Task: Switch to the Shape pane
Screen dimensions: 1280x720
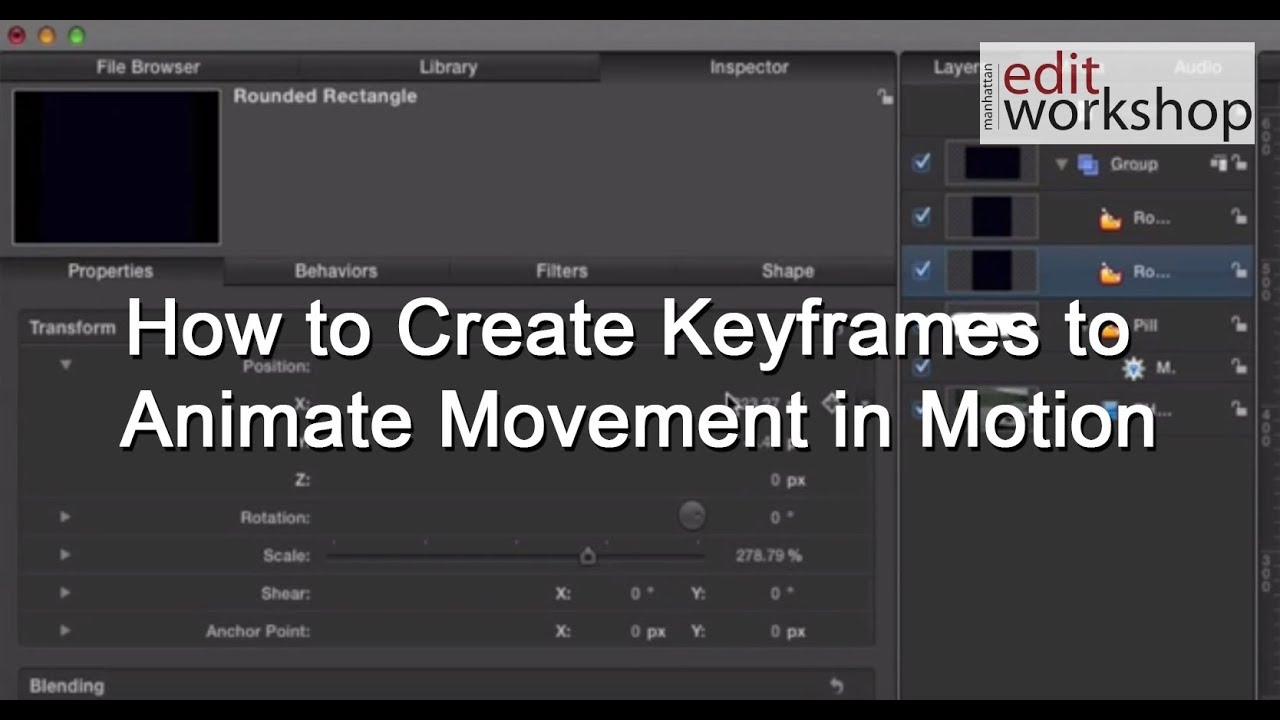Action: tap(788, 271)
